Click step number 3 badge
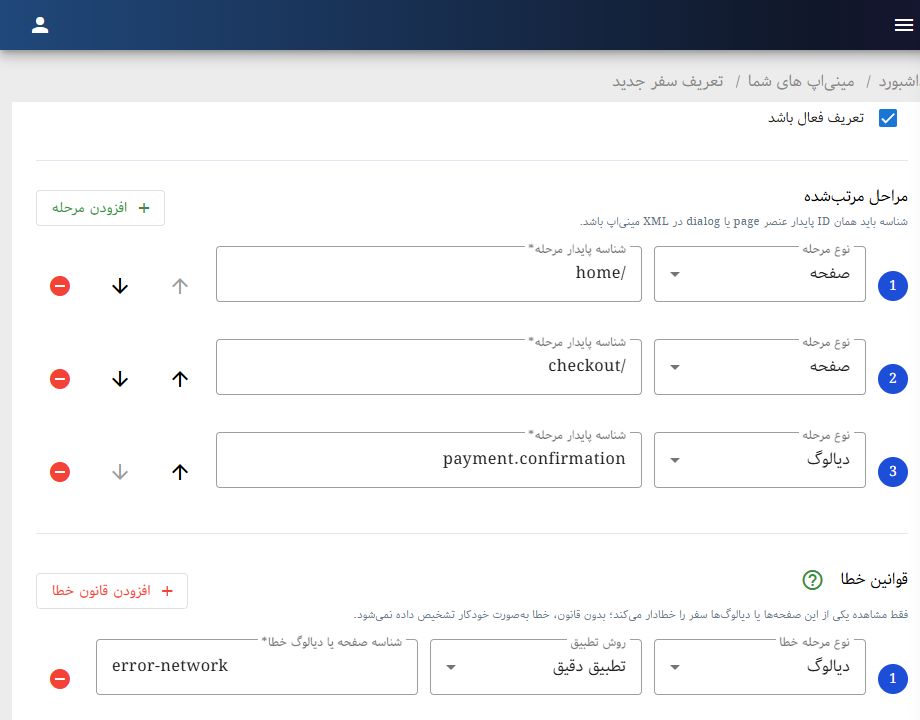 coord(892,471)
